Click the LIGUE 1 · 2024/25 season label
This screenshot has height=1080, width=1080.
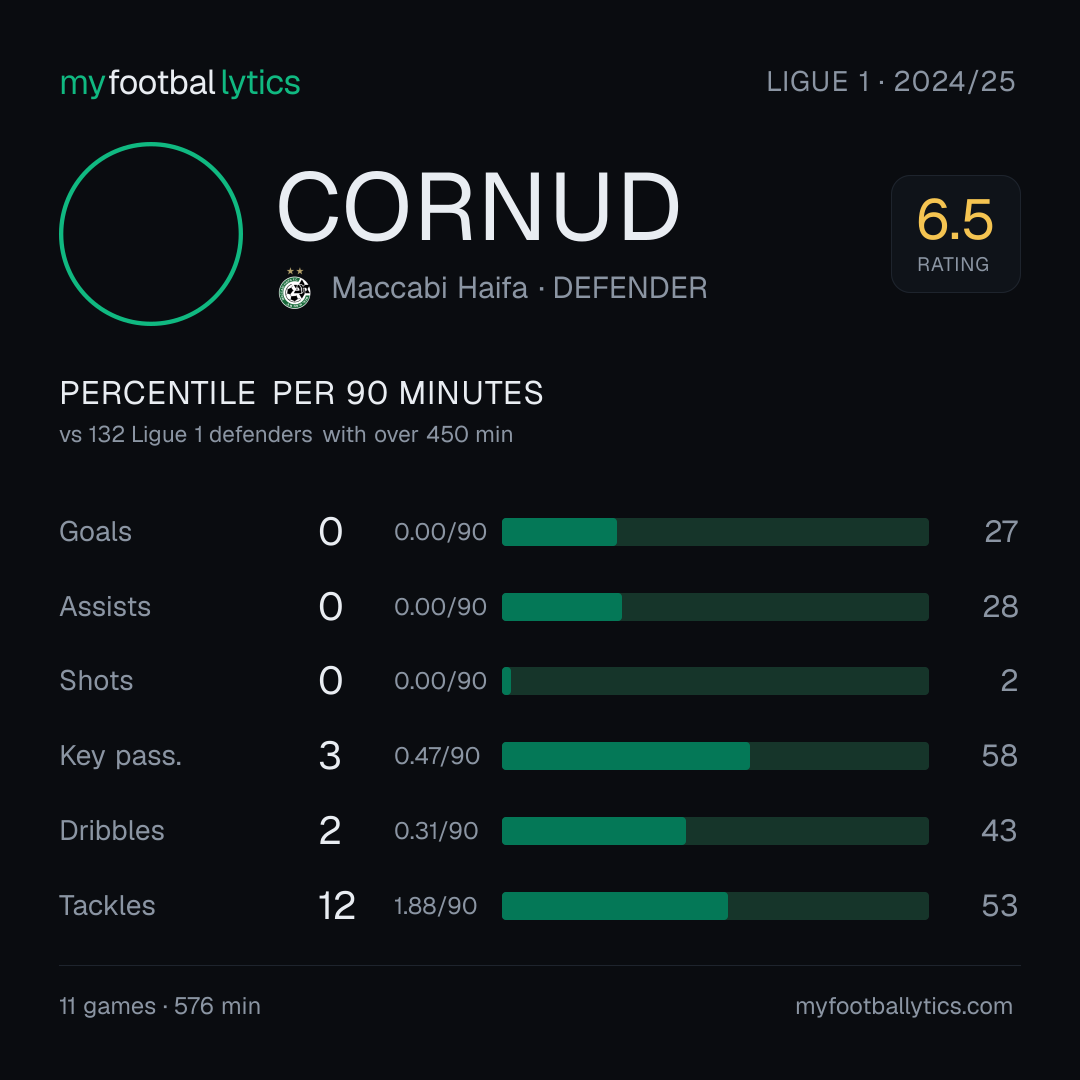(891, 82)
